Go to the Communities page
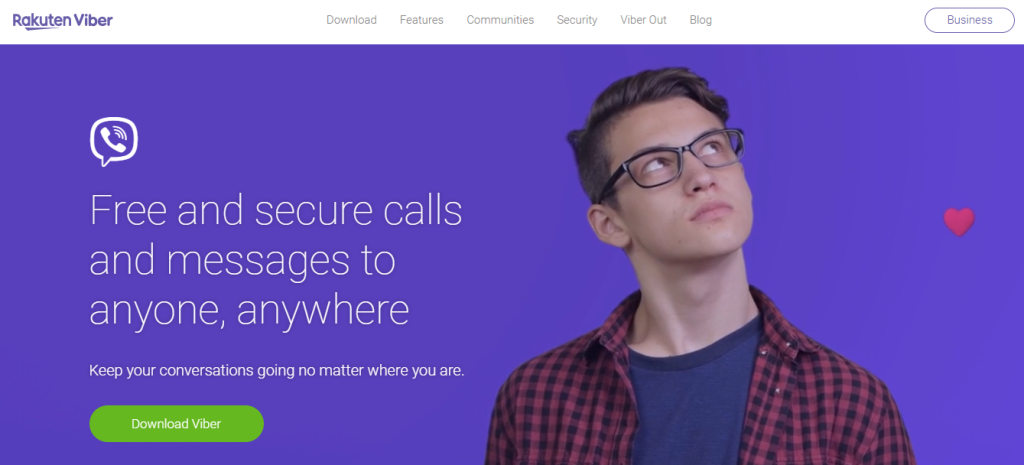This screenshot has height=465, width=1024. pos(500,20)
